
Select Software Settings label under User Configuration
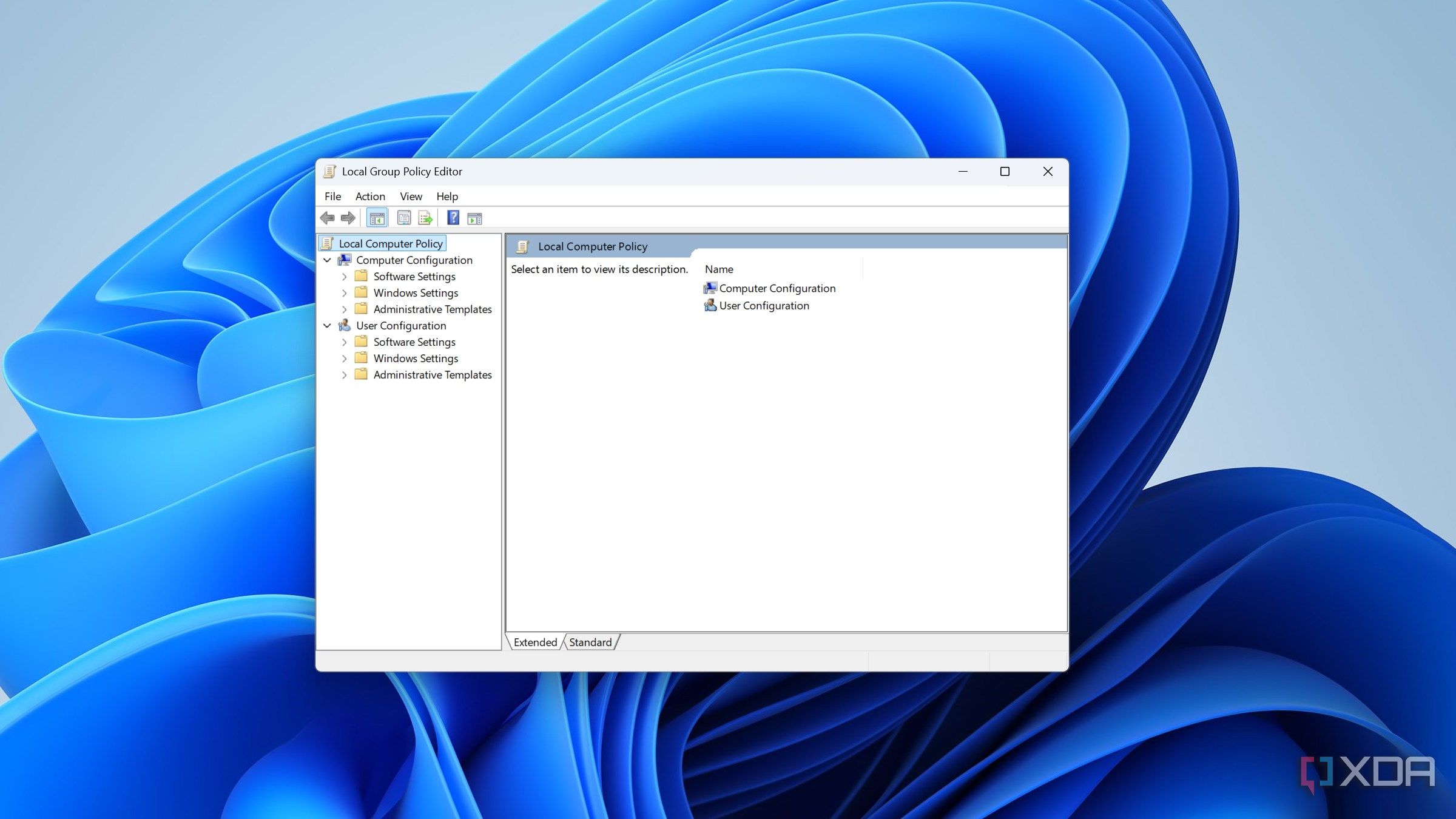[414, 342]
